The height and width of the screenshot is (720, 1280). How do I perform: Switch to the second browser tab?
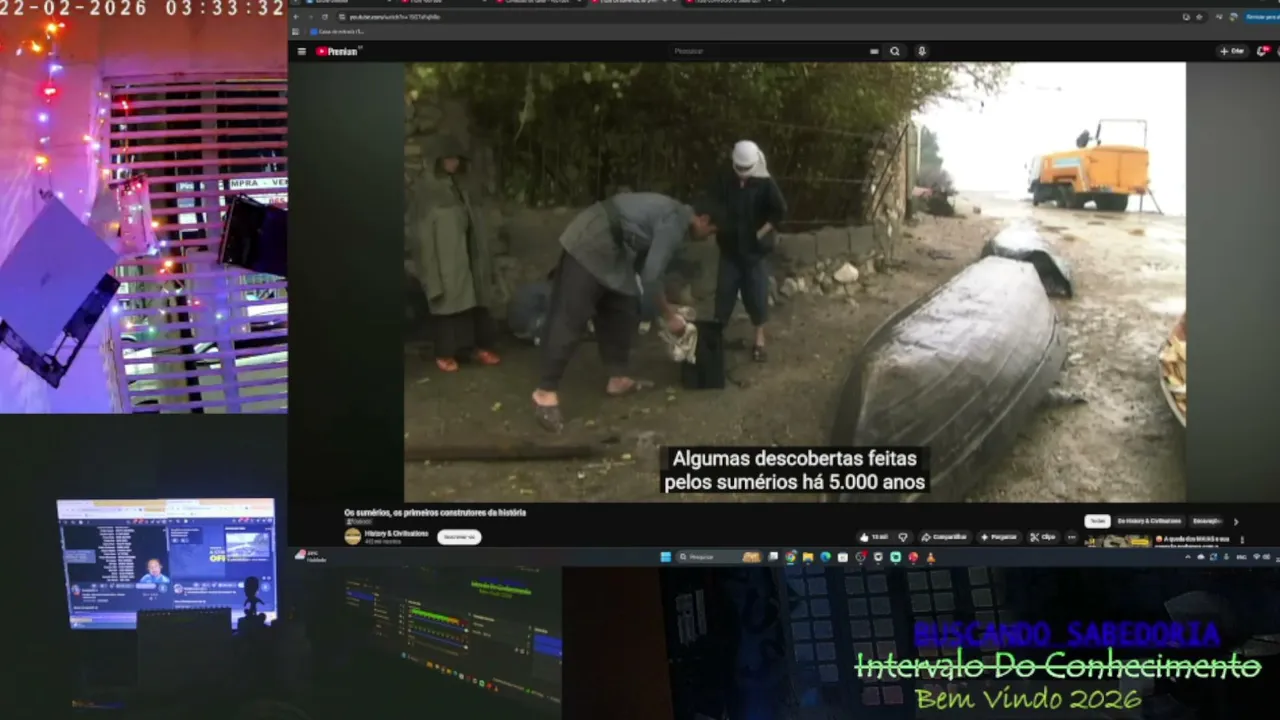coord(445,3)
